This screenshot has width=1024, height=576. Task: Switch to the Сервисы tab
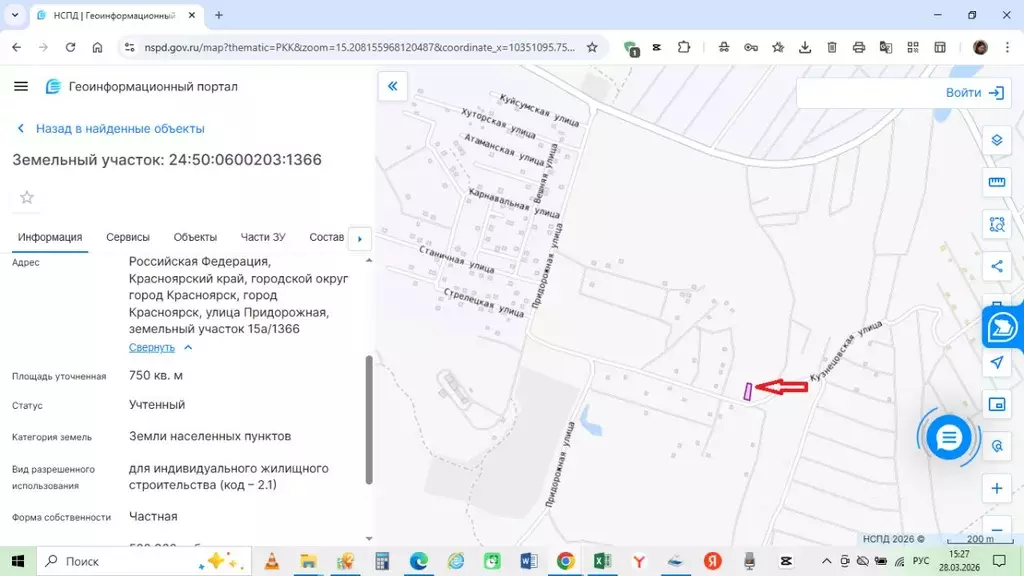[x=128, y=237]
